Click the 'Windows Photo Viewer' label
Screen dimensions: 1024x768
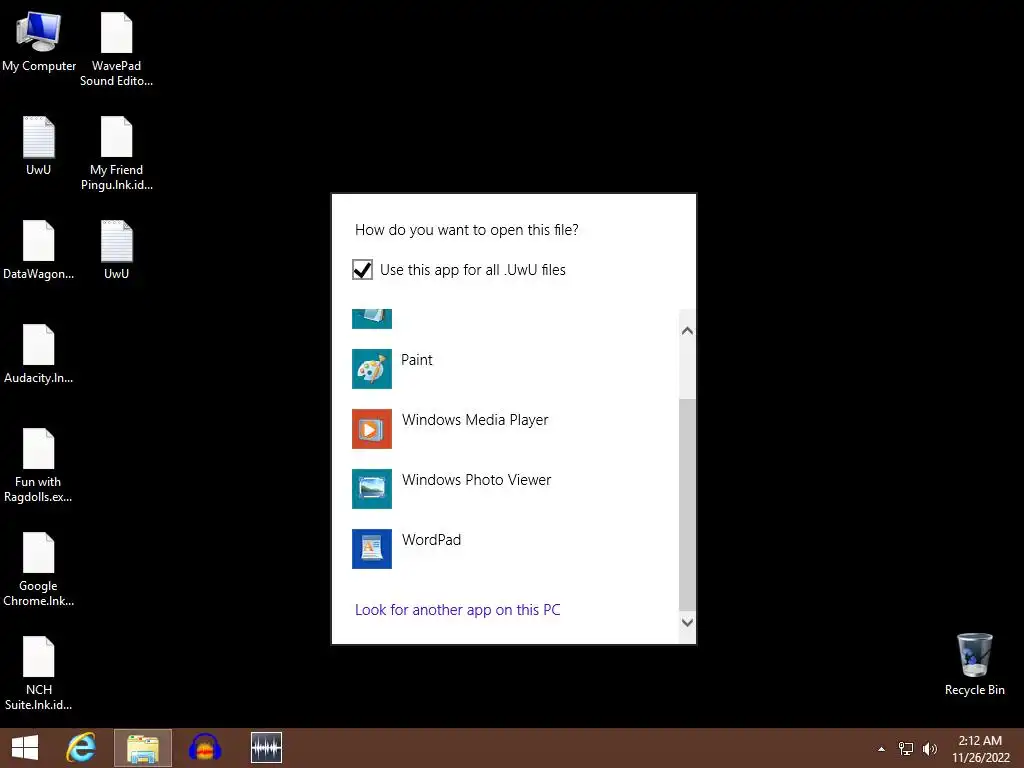pos(476,480)
